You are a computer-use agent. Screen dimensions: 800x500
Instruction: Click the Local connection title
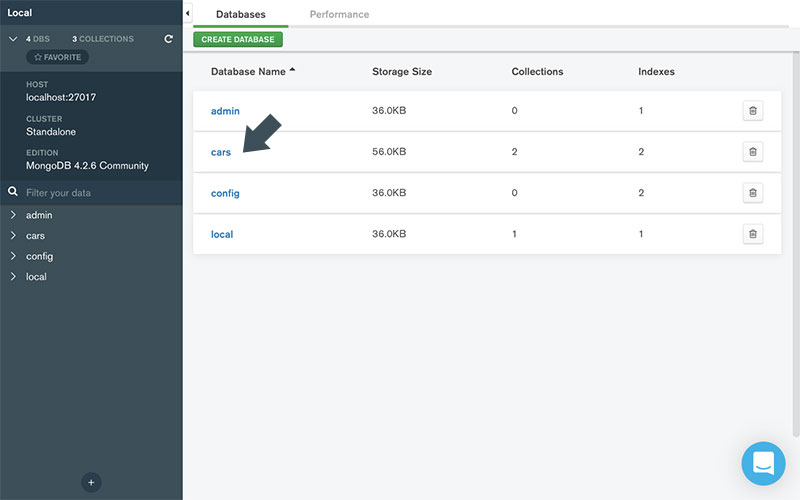click(x=19, y=13)
